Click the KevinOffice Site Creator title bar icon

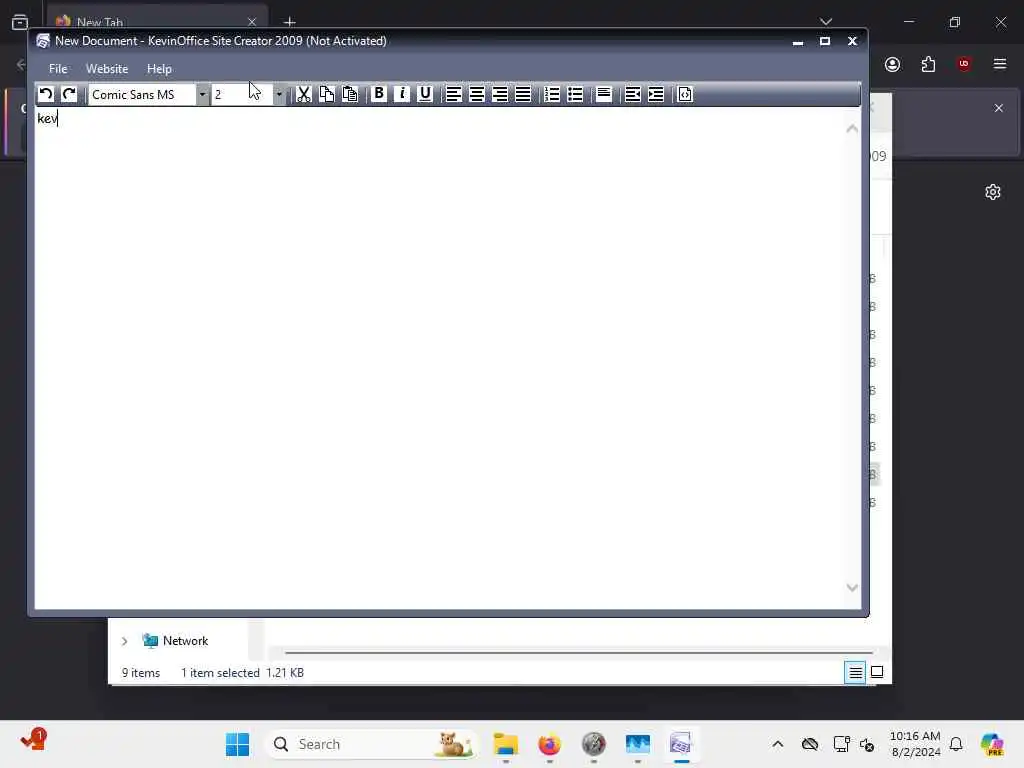(43, 40)
